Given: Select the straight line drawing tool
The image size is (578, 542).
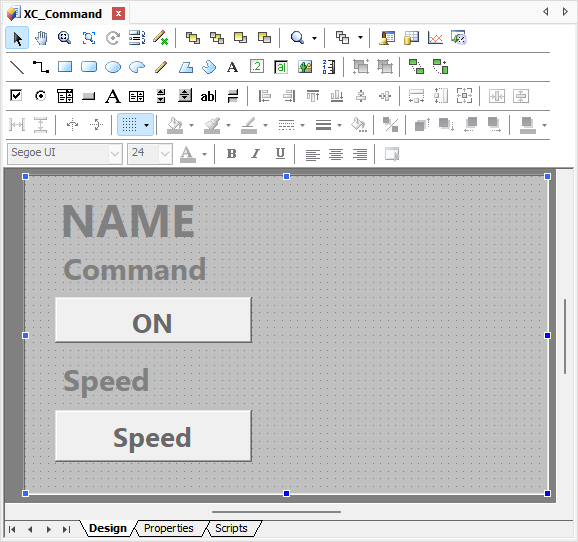Looking at the screenshot, I should click(17, 67).
